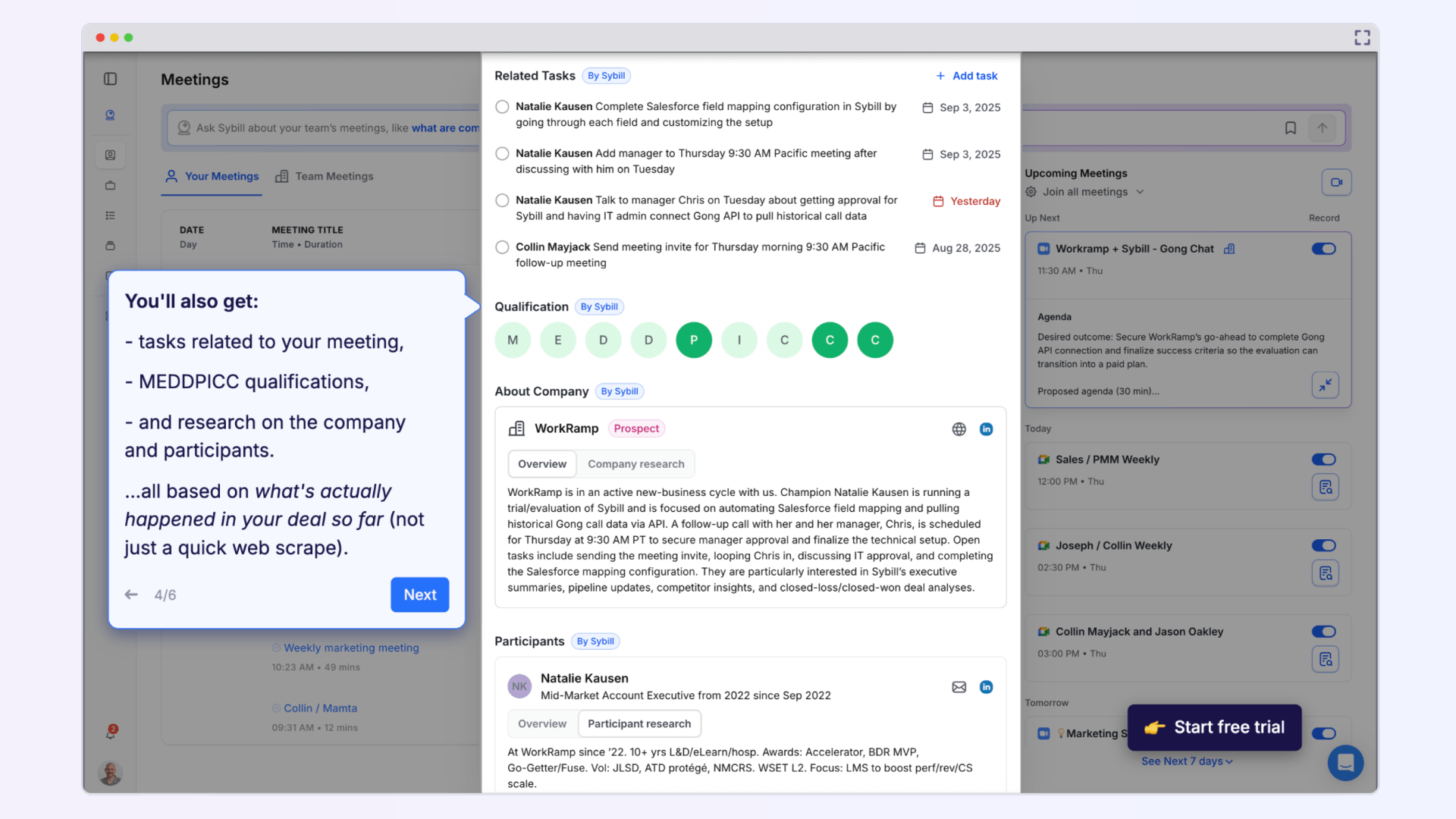Click the By Sybill badge beside Qualification

click(599, 307)
